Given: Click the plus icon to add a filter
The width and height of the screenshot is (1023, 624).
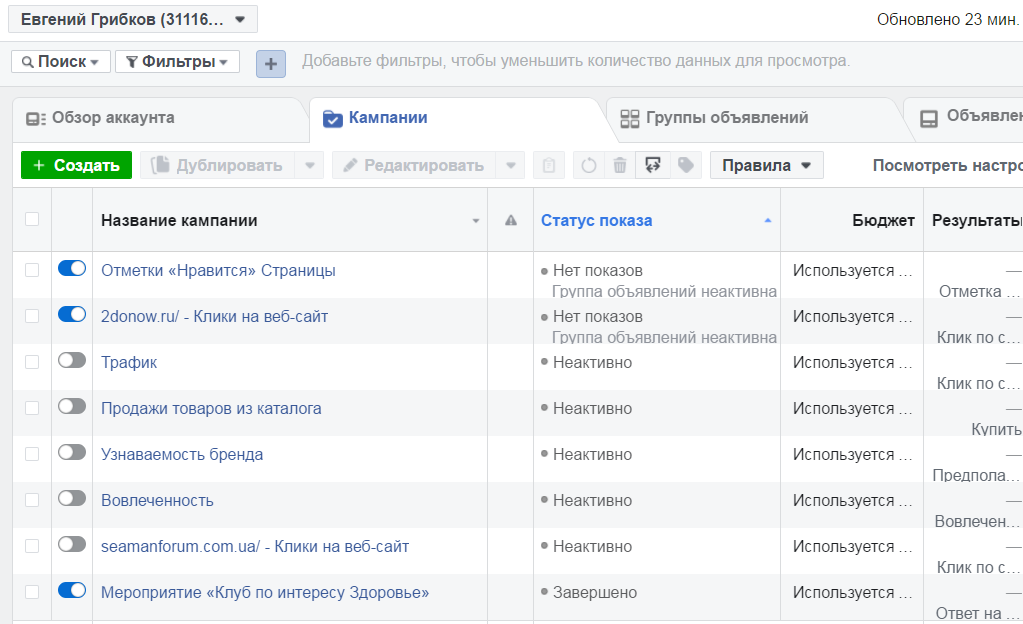Looking at the screenshot, I should 270,63.
